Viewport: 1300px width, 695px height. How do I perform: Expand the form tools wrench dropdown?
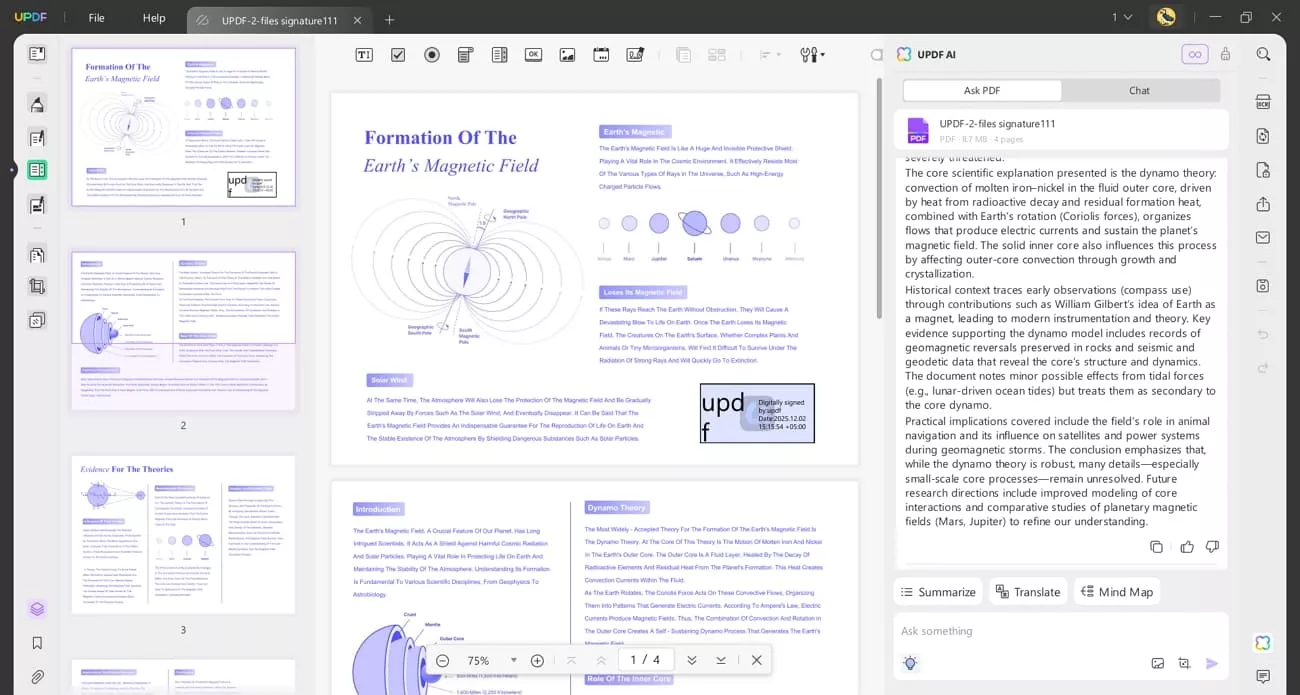(811, 55)
